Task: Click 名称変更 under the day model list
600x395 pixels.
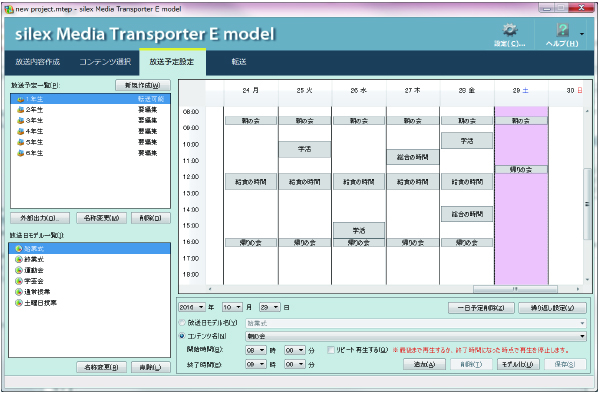Action: point(101,367)
